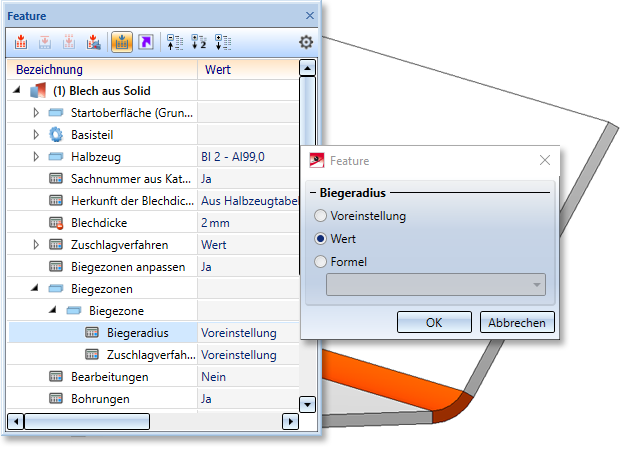Click the Zuschlagverfahren Wert row icon
628x454 pixels.
click(56, 245)
